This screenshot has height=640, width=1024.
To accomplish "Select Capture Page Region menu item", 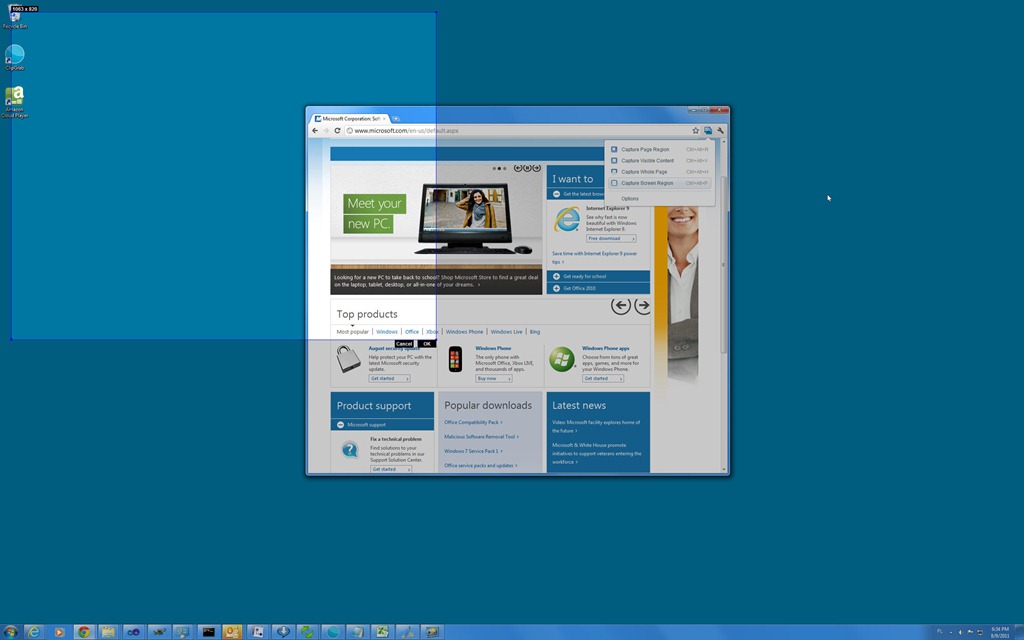I will pos(645,149).
